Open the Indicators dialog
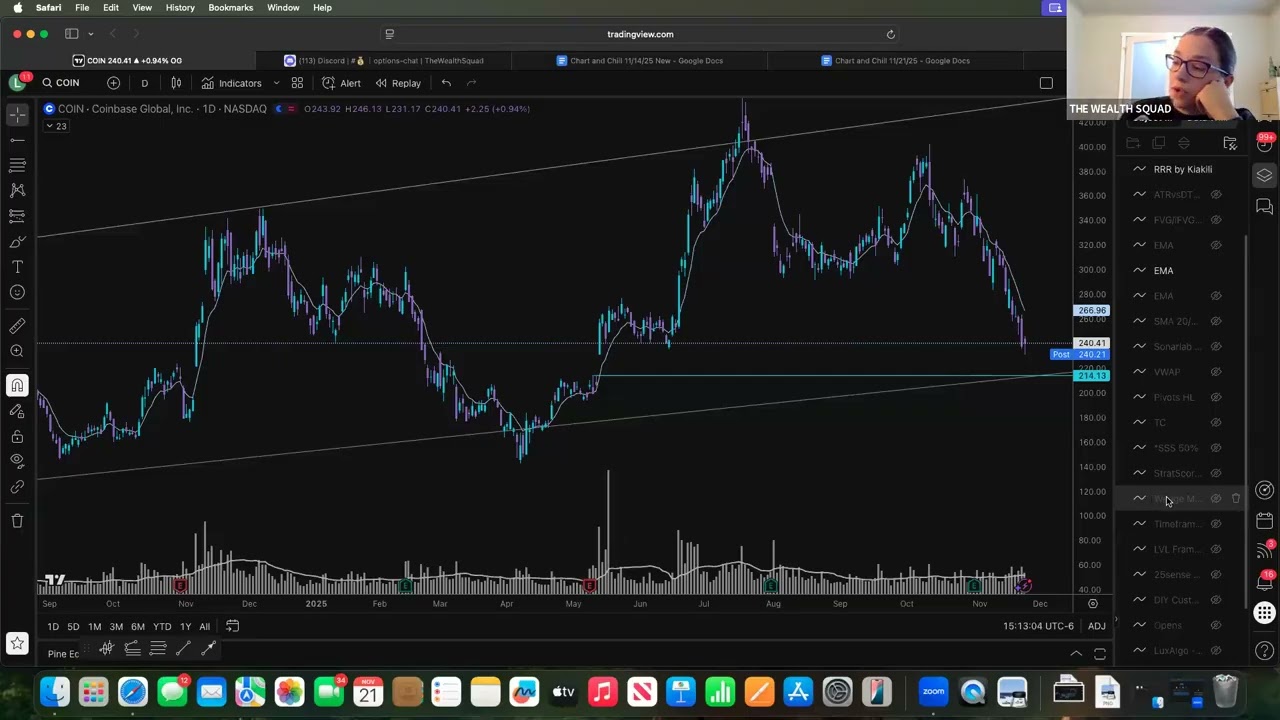Image resolution: width=1280 pixels, height=720 pixels. [231, 83]
